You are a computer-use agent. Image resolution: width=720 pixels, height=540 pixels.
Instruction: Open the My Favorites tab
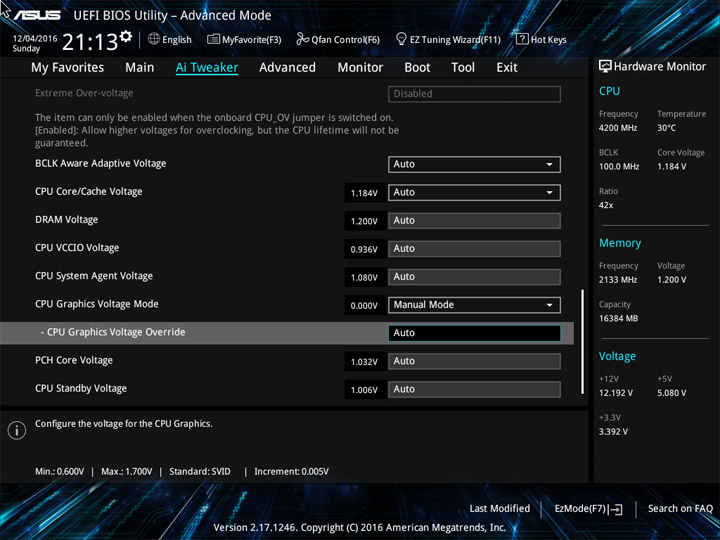tap(68, 68)
